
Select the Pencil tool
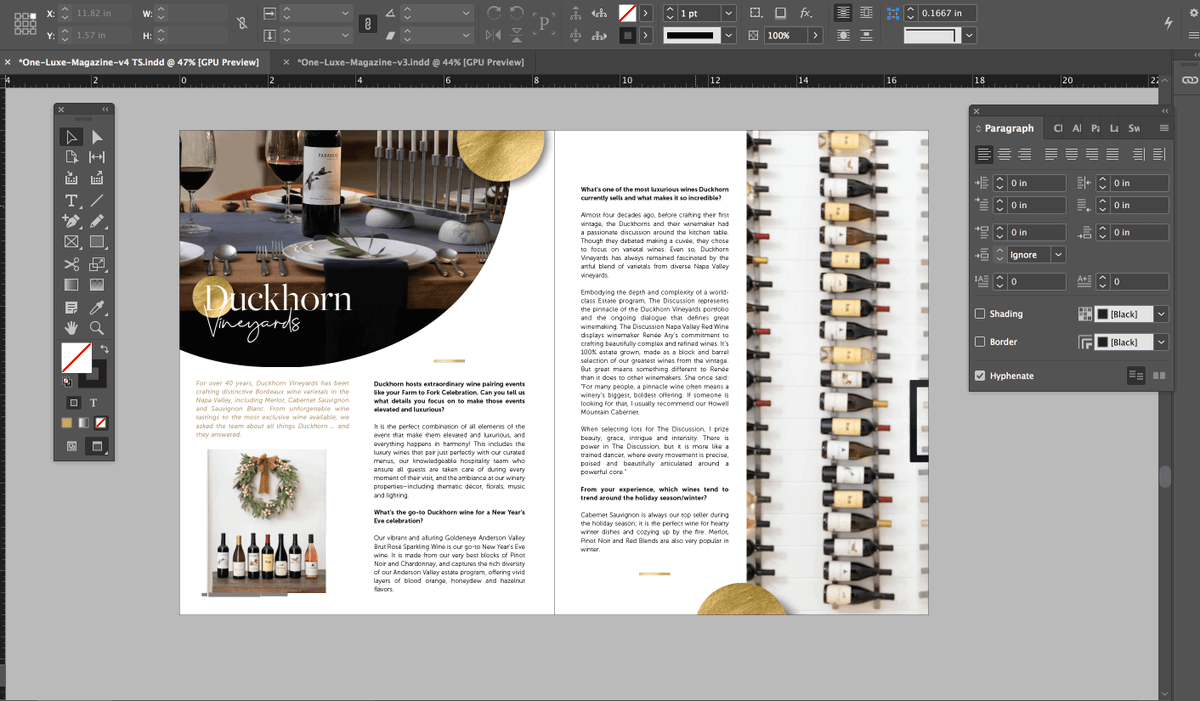pos(97,221)
